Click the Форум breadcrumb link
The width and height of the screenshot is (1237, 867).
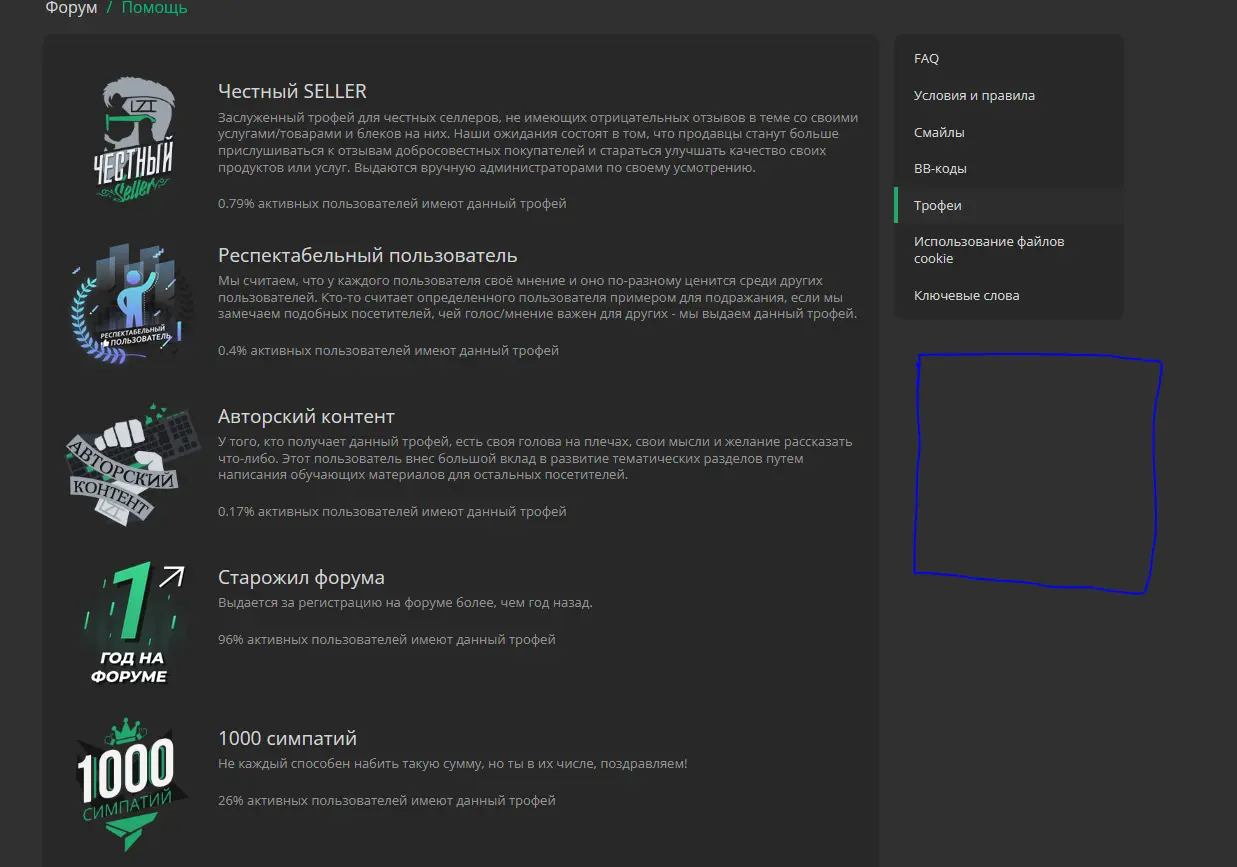click(x=71, y=8)
